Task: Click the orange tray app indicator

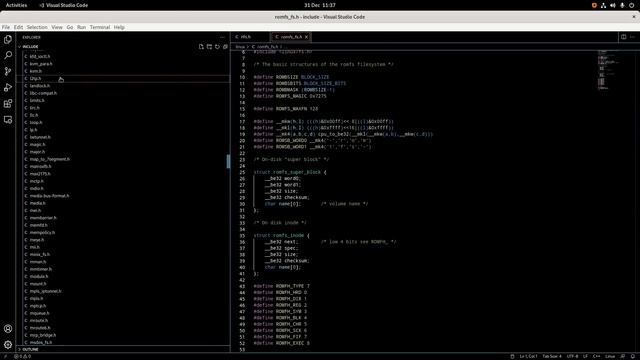Action: point(594,5)
